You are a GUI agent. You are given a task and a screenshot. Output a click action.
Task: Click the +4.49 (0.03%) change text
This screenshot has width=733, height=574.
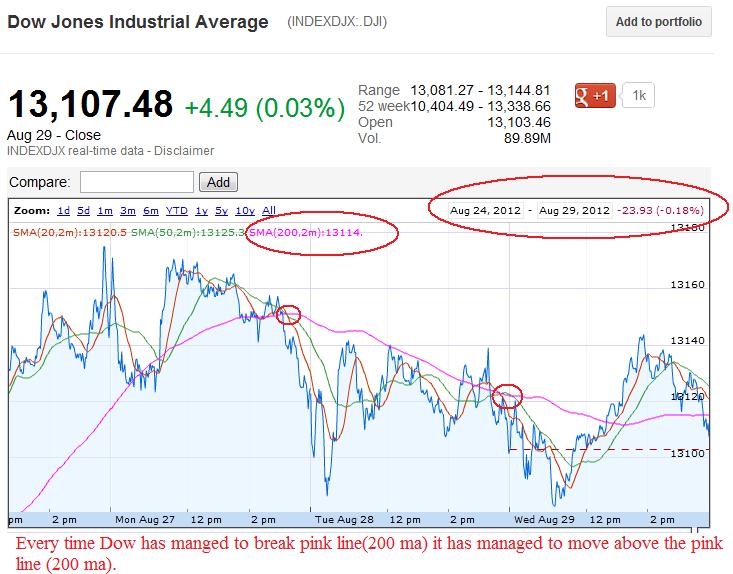(x=265, y=108)
